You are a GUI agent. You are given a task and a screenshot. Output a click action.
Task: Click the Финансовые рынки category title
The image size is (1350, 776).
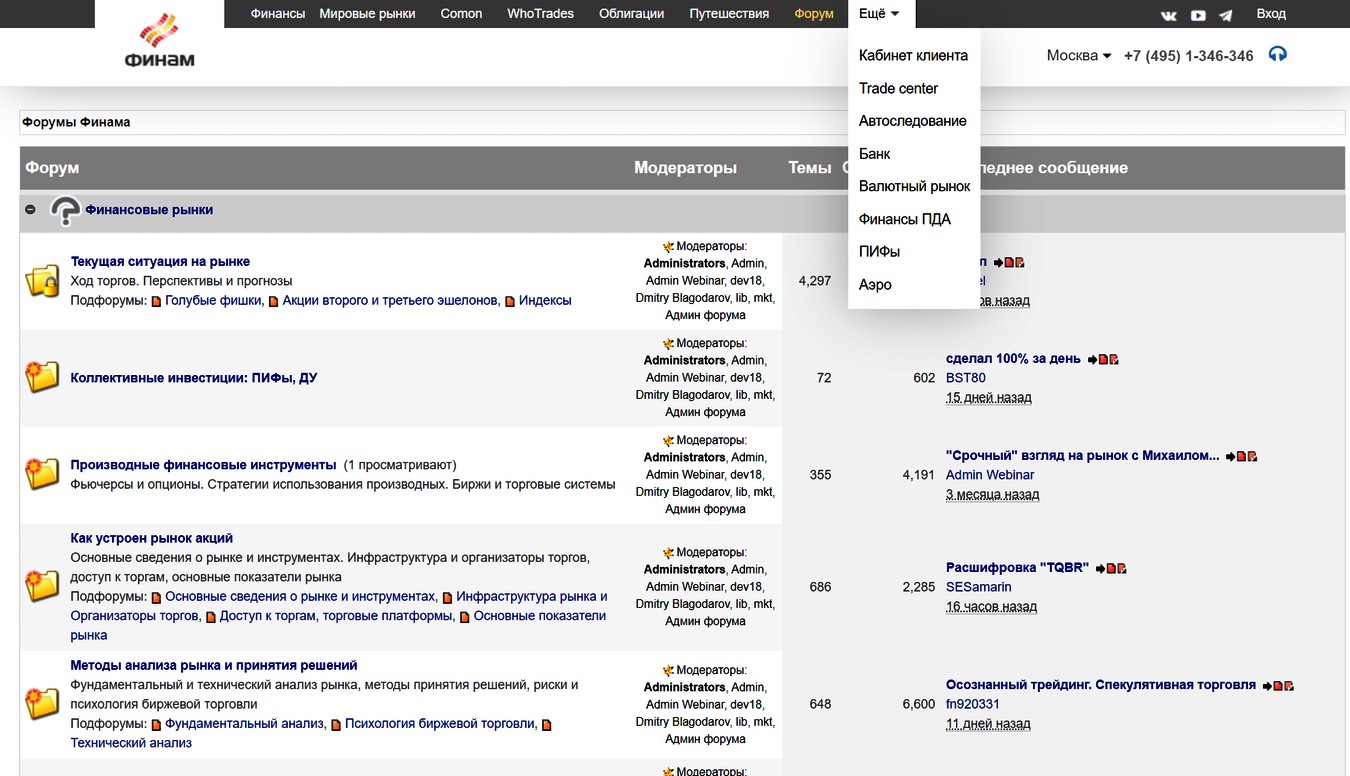149,210
